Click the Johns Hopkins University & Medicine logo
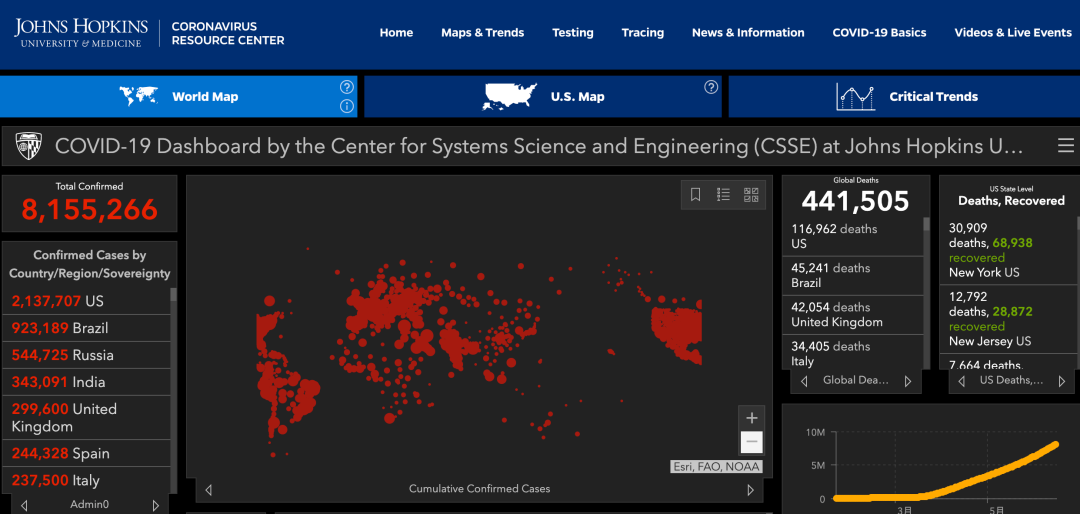Image resolution: width=1080 pixels, height=514 pixels. (x=81, y=33)
